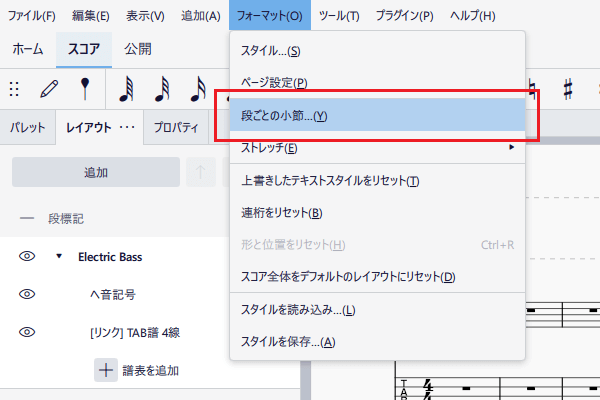Open the レイアウト tab three-dots menu
The width and height of the screenshot is (600, 400).
(127, 128)
